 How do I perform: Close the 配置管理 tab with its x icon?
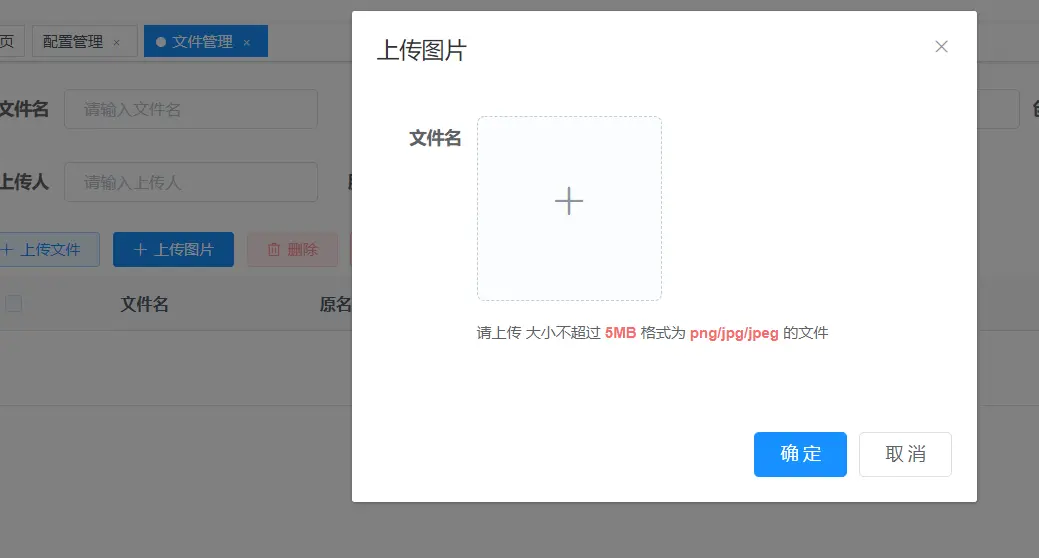tap(117, 42)
